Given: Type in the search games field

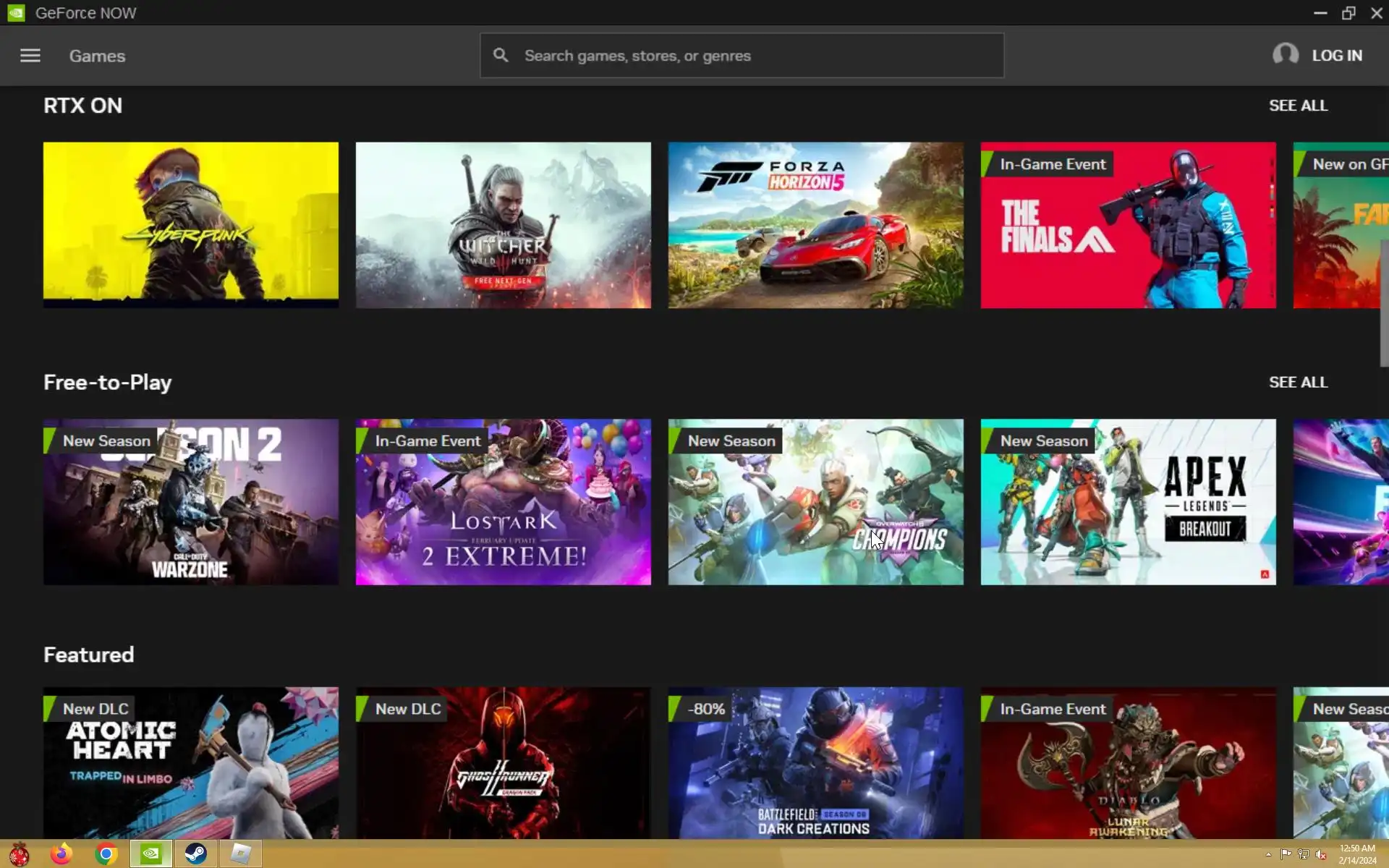Looking at the screenshot, I should point(752,56).
